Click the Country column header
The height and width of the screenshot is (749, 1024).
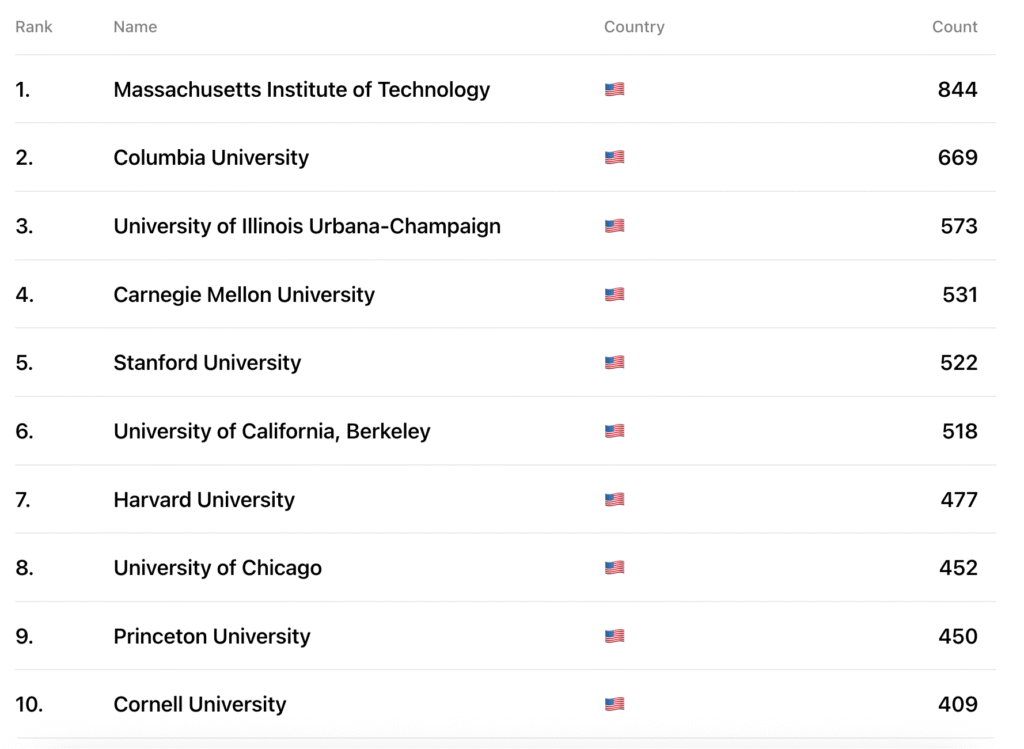634,27
